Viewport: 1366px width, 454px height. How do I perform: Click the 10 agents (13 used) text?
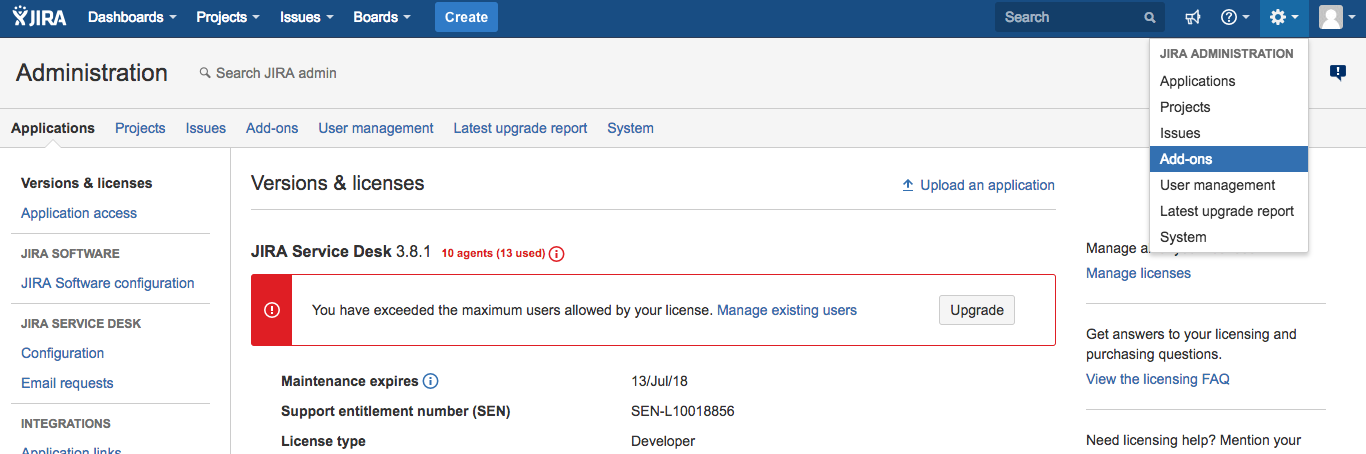pyautogui.click(x=493, y=254)
